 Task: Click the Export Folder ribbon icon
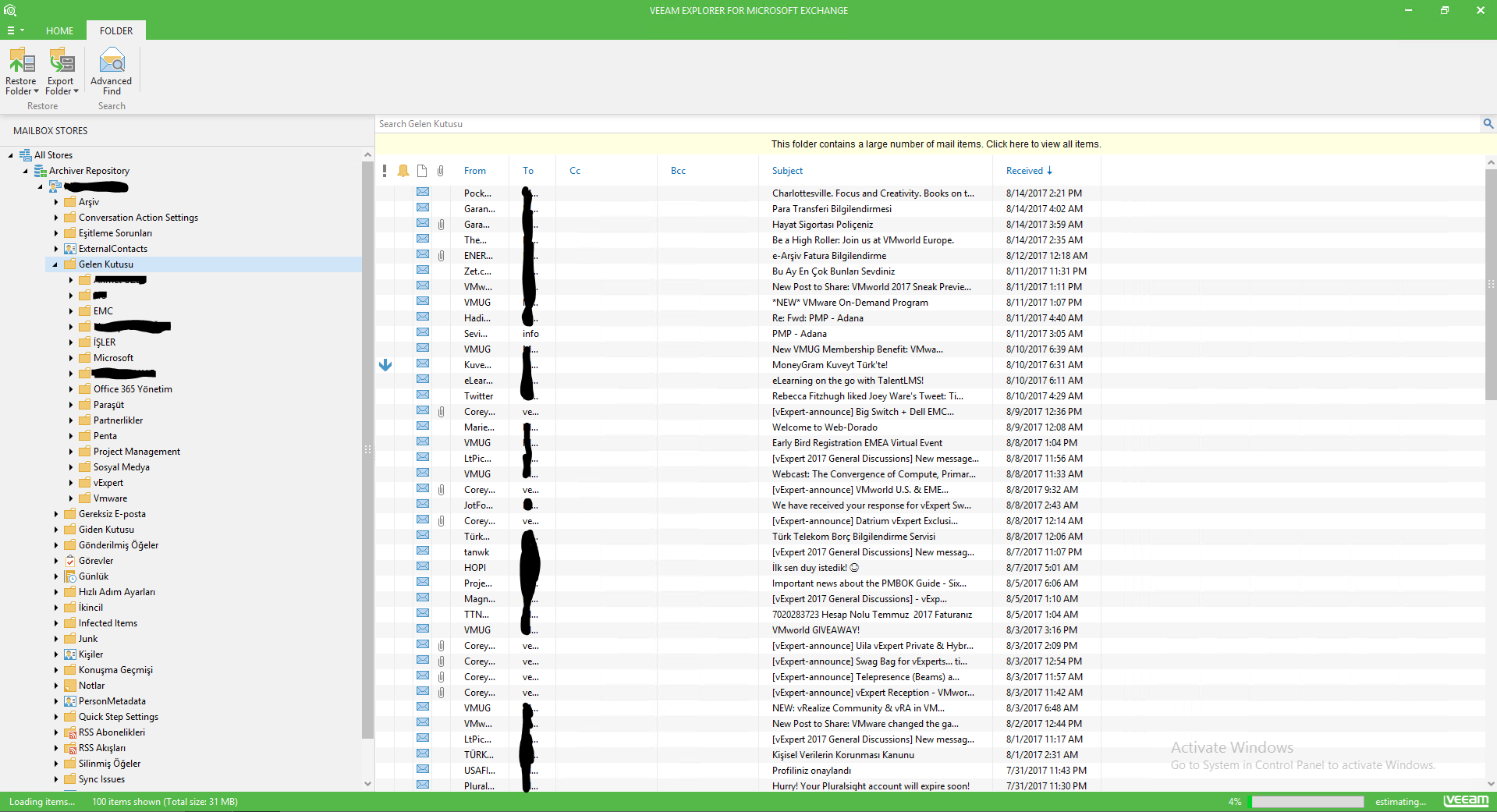61,61
